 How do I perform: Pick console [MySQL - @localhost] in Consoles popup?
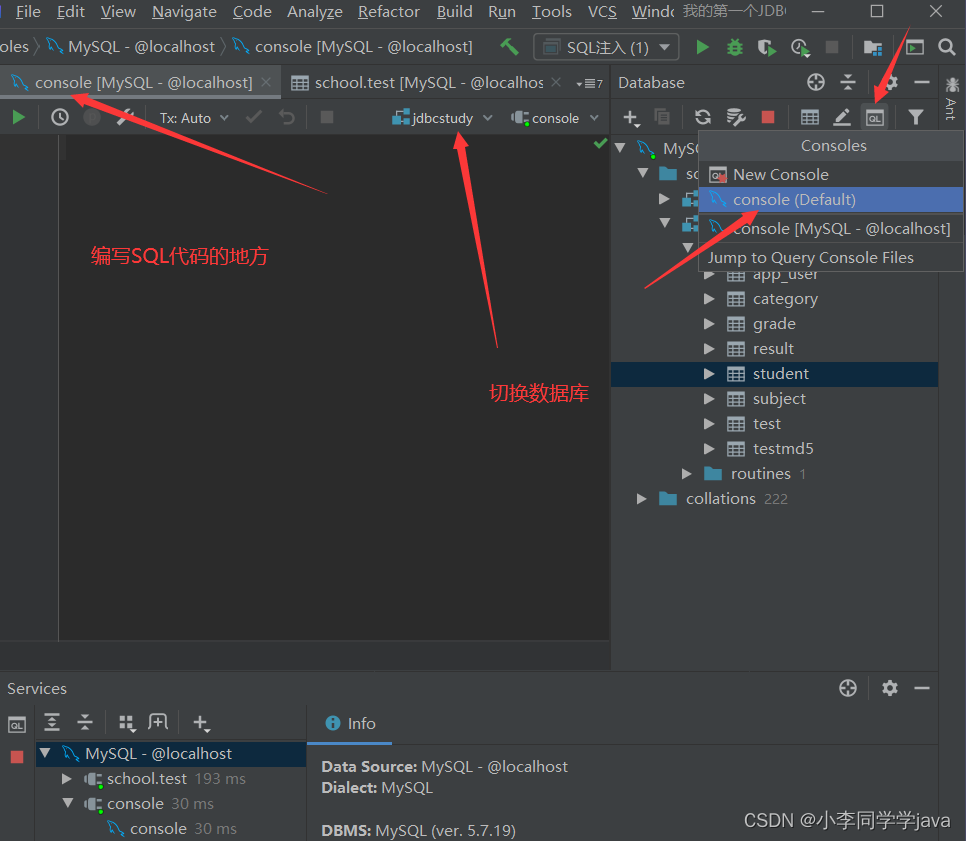pyautogui.click(x=830, y=229)
